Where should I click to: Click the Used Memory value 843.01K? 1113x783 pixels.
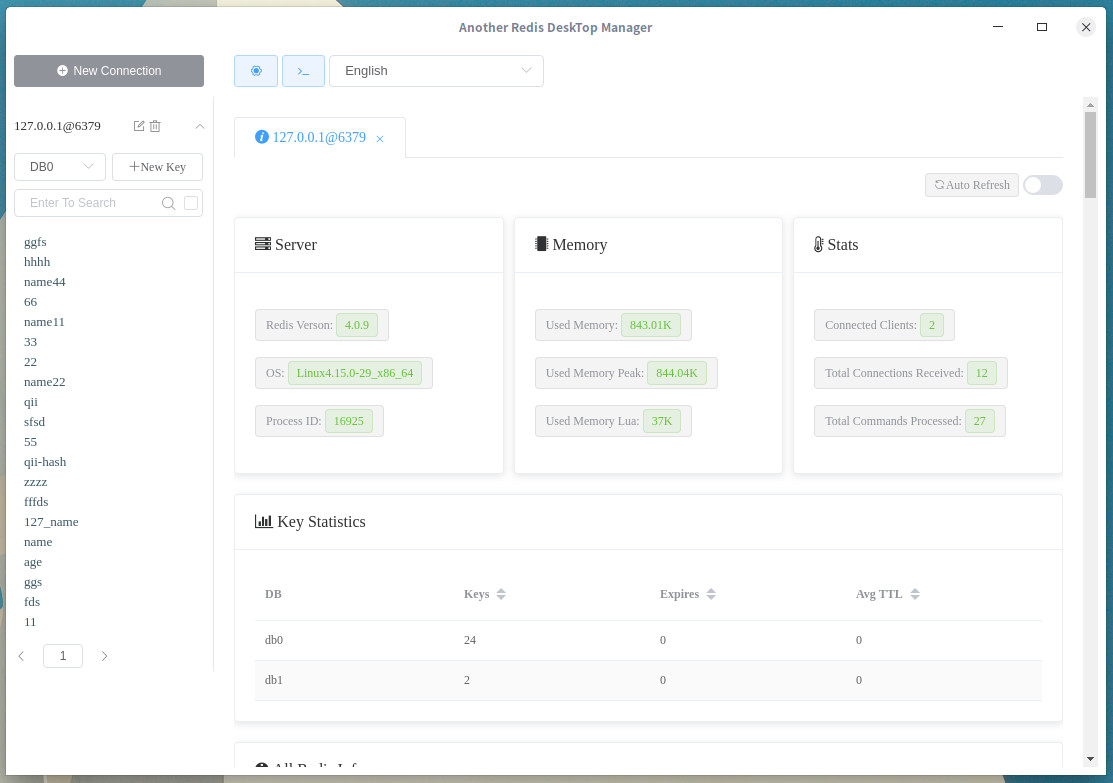tap(650, 325)
